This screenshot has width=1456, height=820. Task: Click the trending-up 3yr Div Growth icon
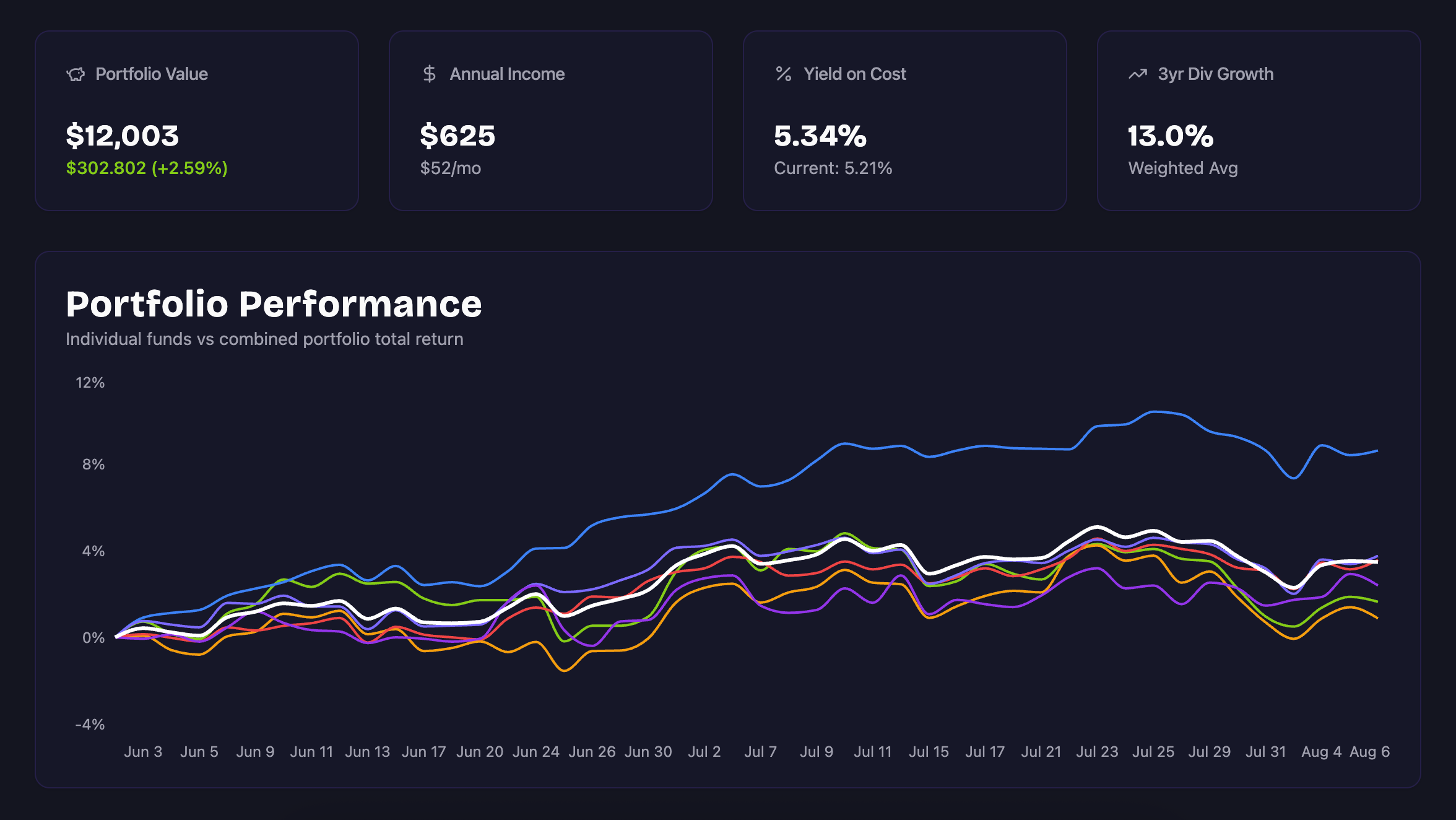click(1137, 74)
